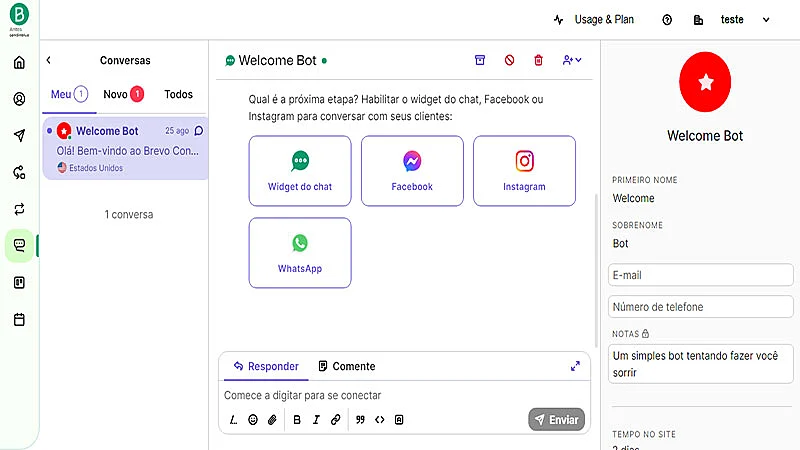Toggle inline code formatting
This screenshot has height=450, width=800.
[x=380, y=420]
